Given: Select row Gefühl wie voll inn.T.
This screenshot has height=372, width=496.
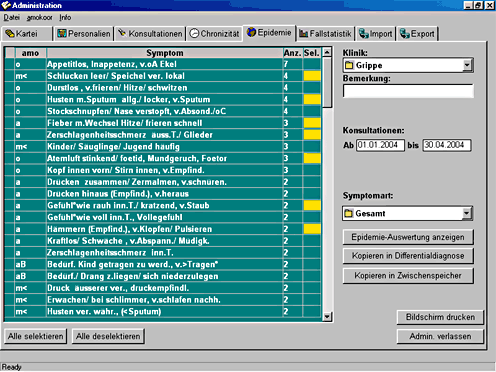Looking at the screenshot, I should point(163,217).
